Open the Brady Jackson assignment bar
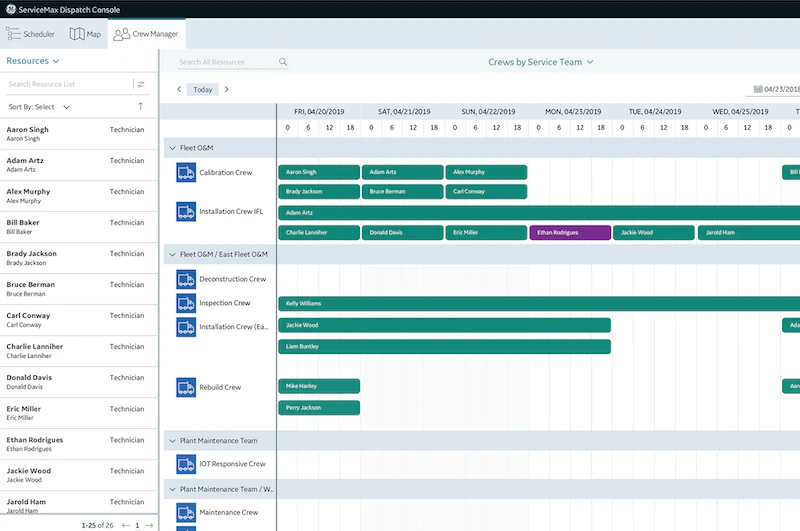Image resolution: width=800 pixels, height=531 pixels. [x=319, y=192]
